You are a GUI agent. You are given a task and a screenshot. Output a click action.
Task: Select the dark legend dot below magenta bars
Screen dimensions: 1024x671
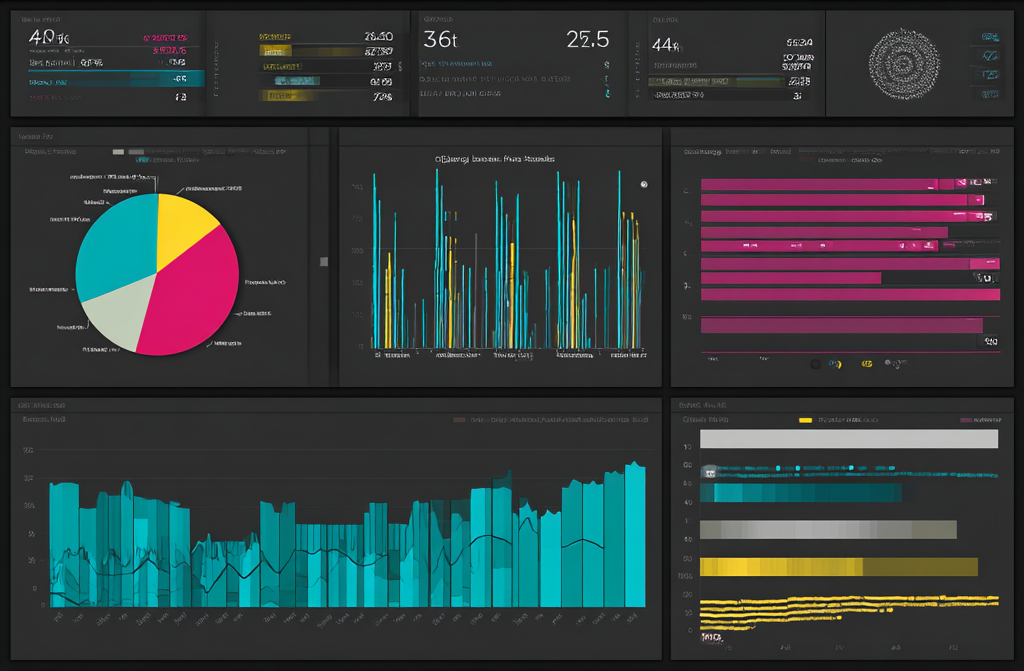[815, 364]
